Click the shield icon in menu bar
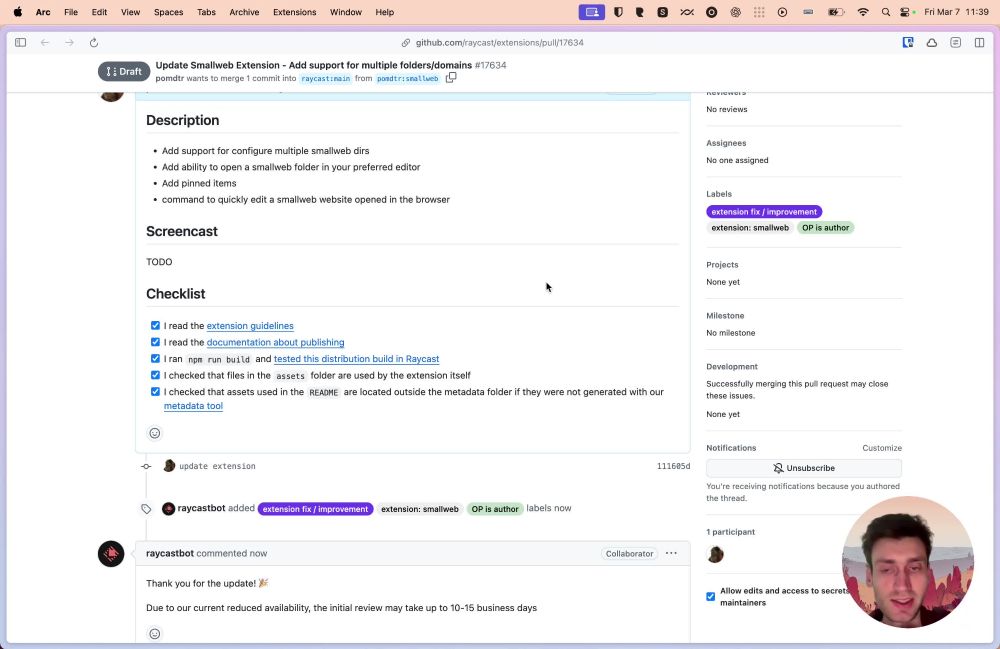1000x649 pixels. pos(618,12)
